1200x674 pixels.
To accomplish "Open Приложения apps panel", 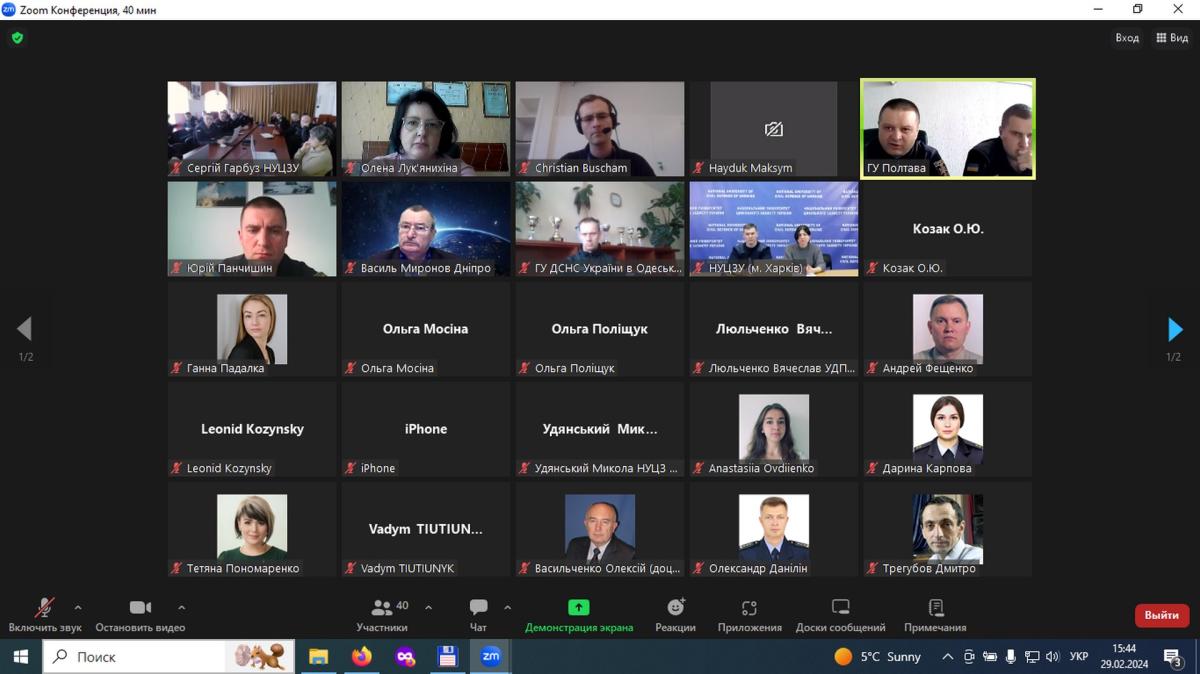I will click(749, 614).
